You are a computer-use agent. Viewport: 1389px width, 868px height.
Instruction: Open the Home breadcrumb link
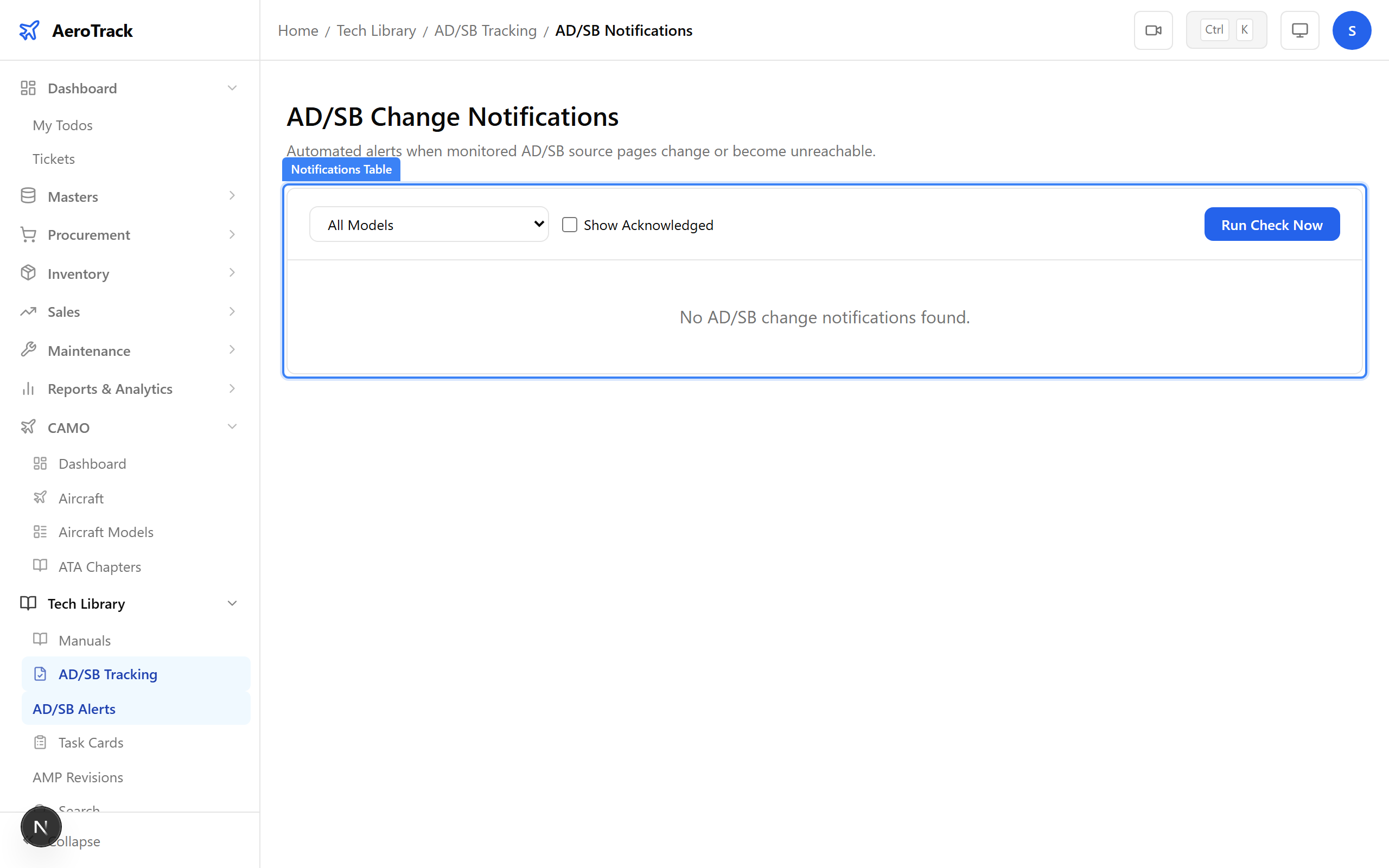pos(297,30)
